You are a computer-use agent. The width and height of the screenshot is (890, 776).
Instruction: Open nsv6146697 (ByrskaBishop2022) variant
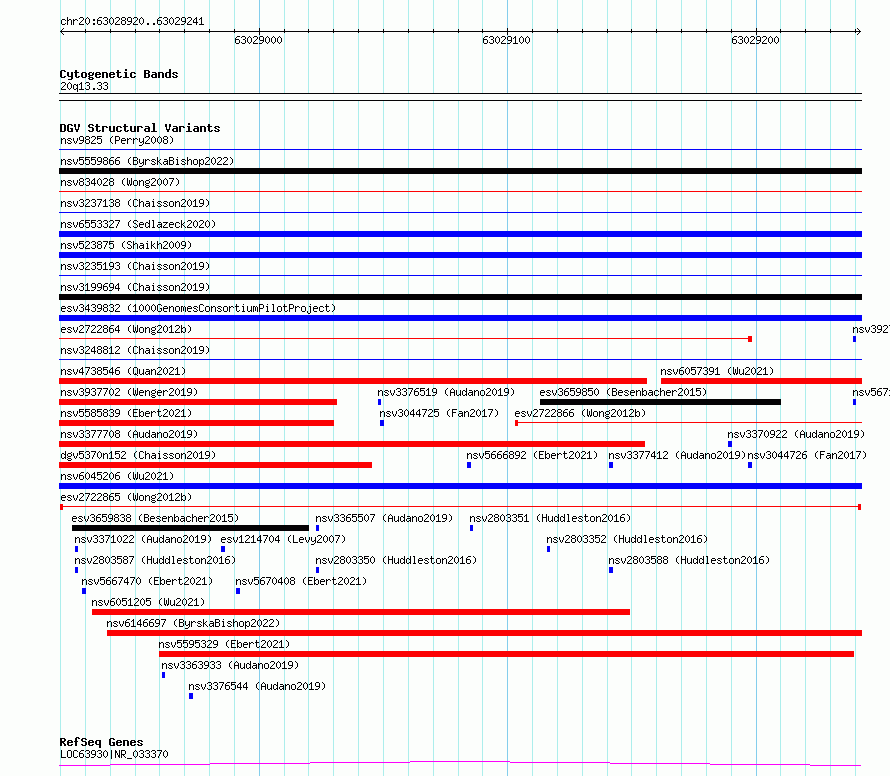tap(194, 623)
